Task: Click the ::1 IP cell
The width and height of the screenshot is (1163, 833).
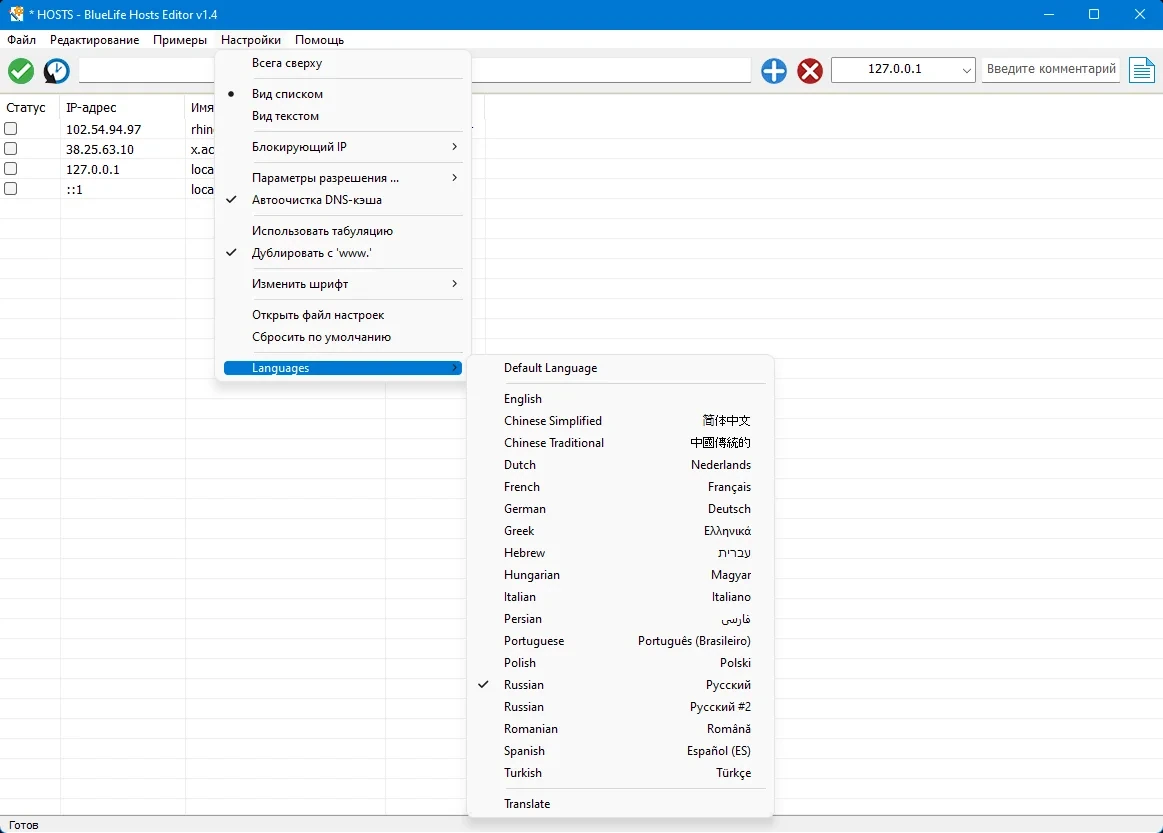Action: tap(74, 190)
